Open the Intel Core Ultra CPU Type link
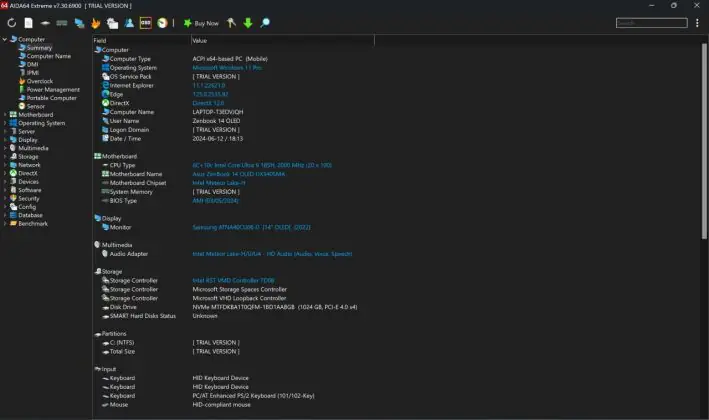This screenshot has height=420, width=709. (x=262, y=165)
